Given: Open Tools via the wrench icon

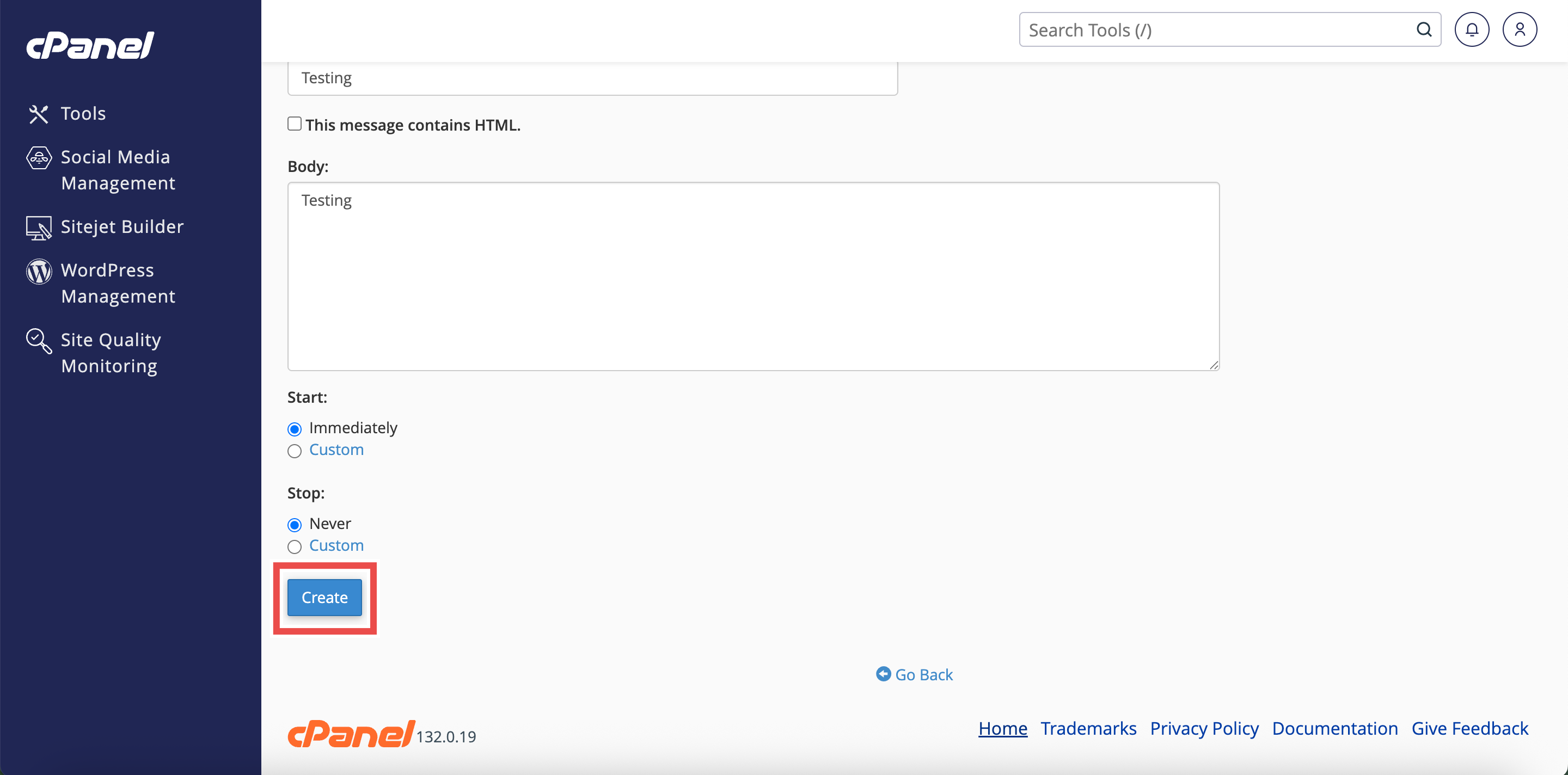Looking at the screenshot, I should pos(38,114).
